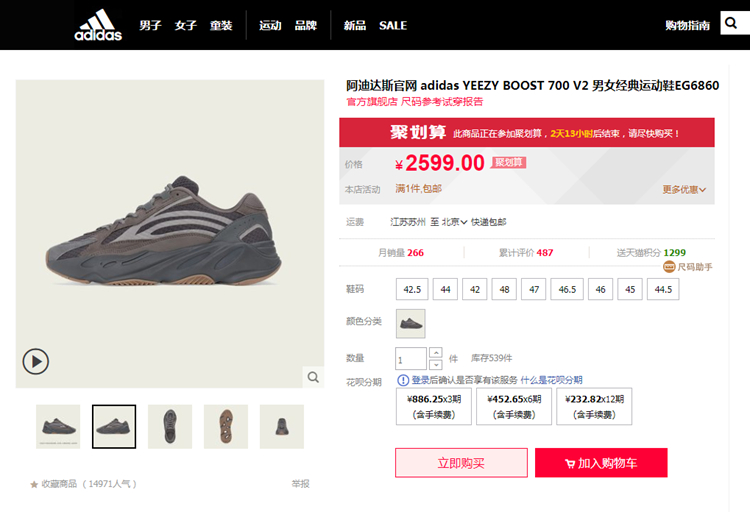Increase quantity with up arrow

tap(435, 353)
